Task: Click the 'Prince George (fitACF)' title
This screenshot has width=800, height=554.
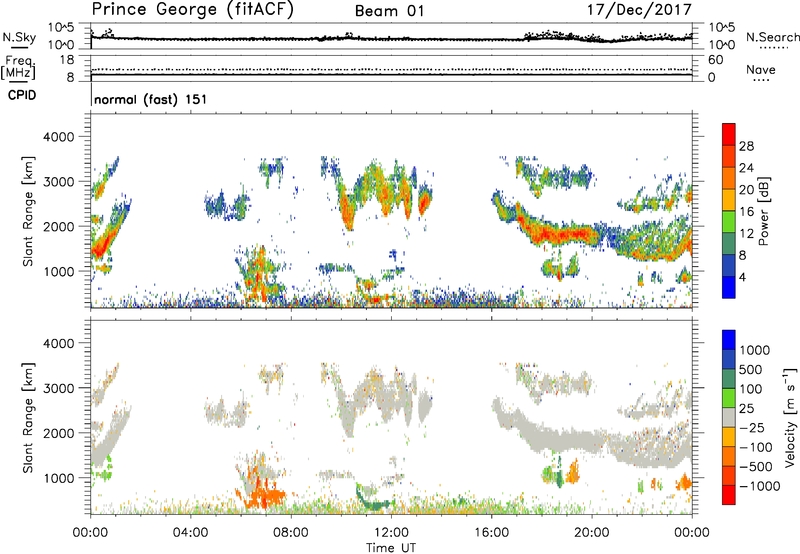Action: 193,9
